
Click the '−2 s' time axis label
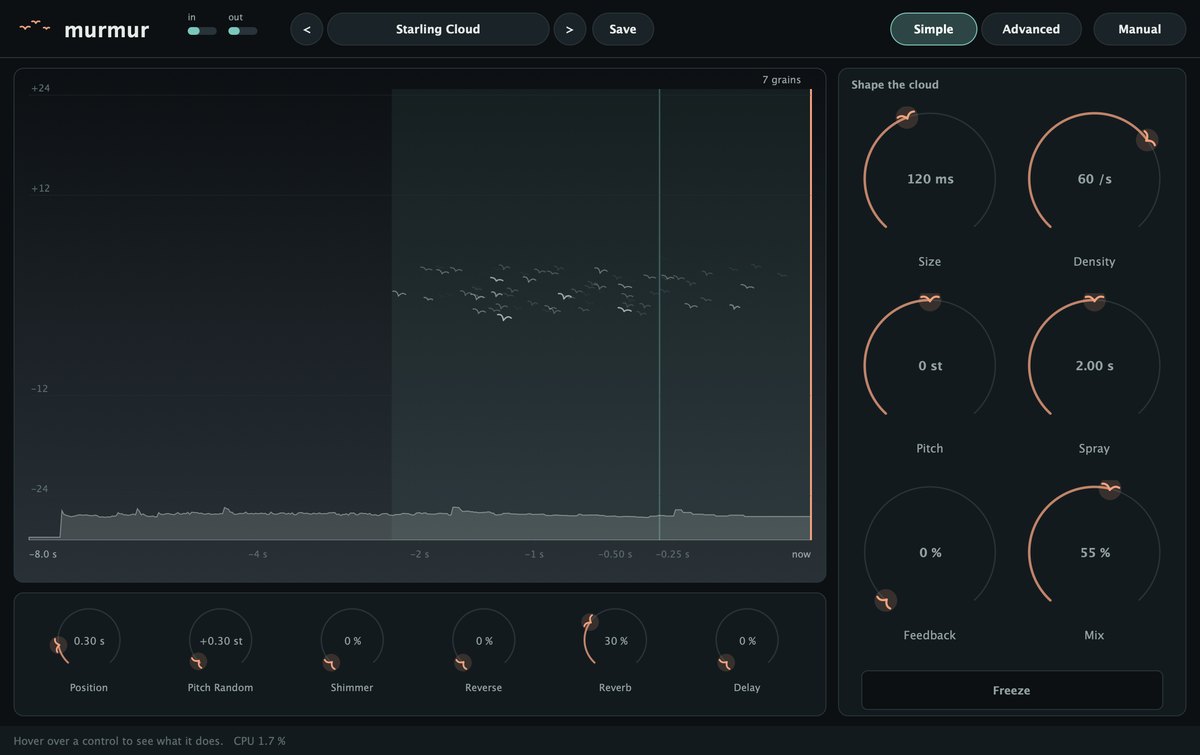pyautogui.click(x=420, y=554)
